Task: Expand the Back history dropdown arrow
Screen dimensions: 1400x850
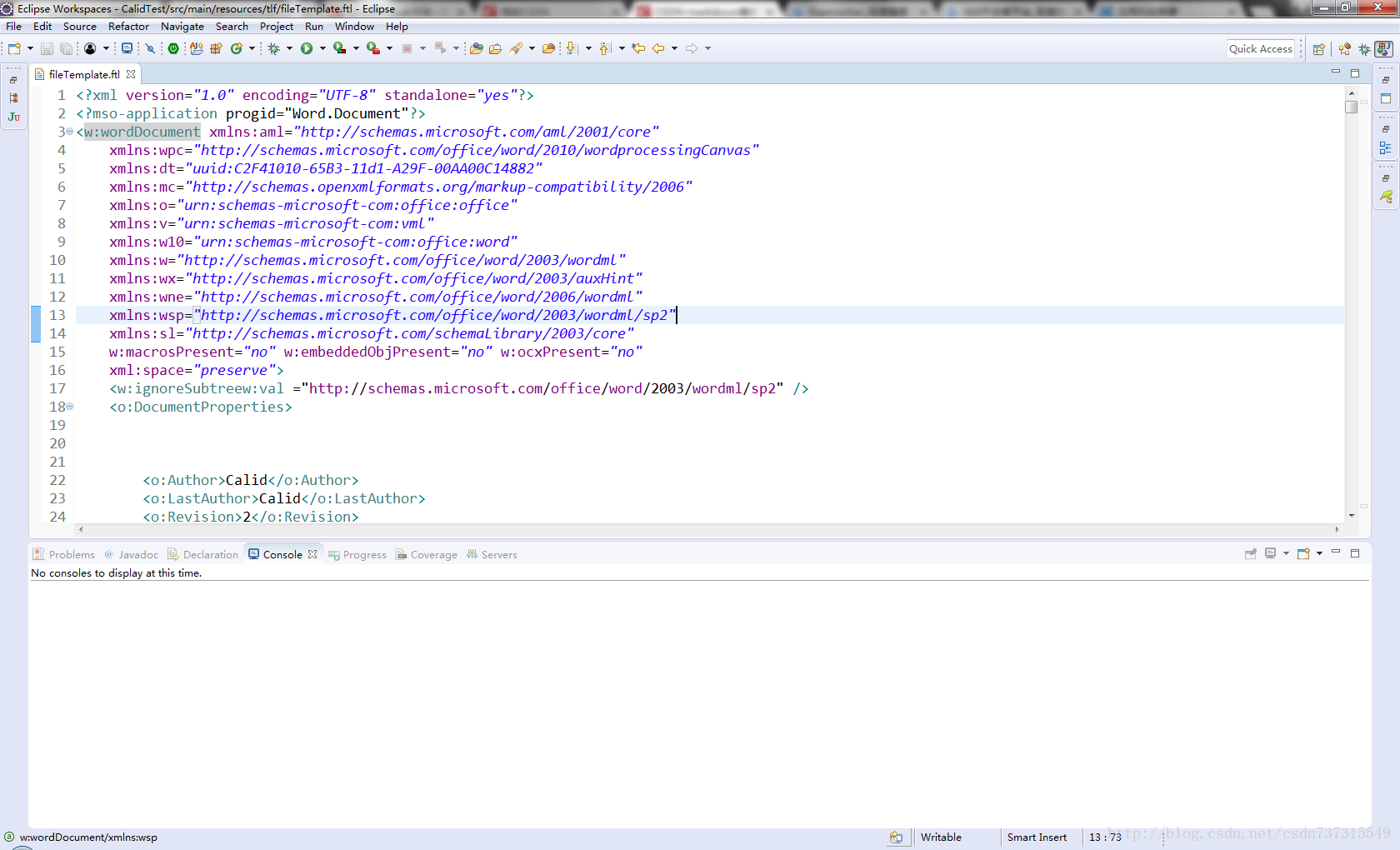Action: tap(674, 48)
